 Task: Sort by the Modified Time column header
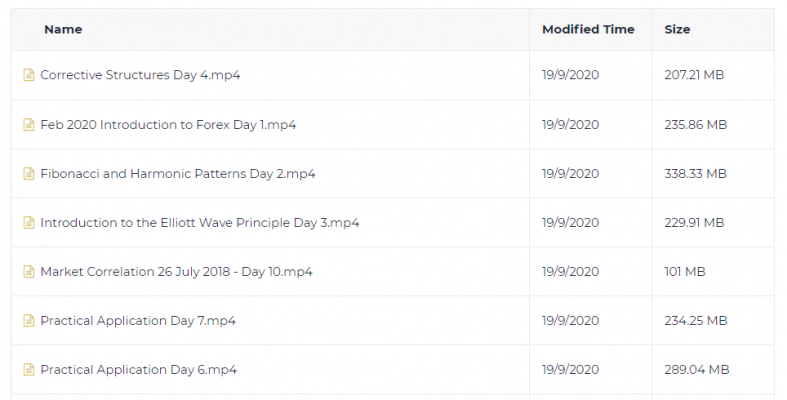[x=588, y=29]
